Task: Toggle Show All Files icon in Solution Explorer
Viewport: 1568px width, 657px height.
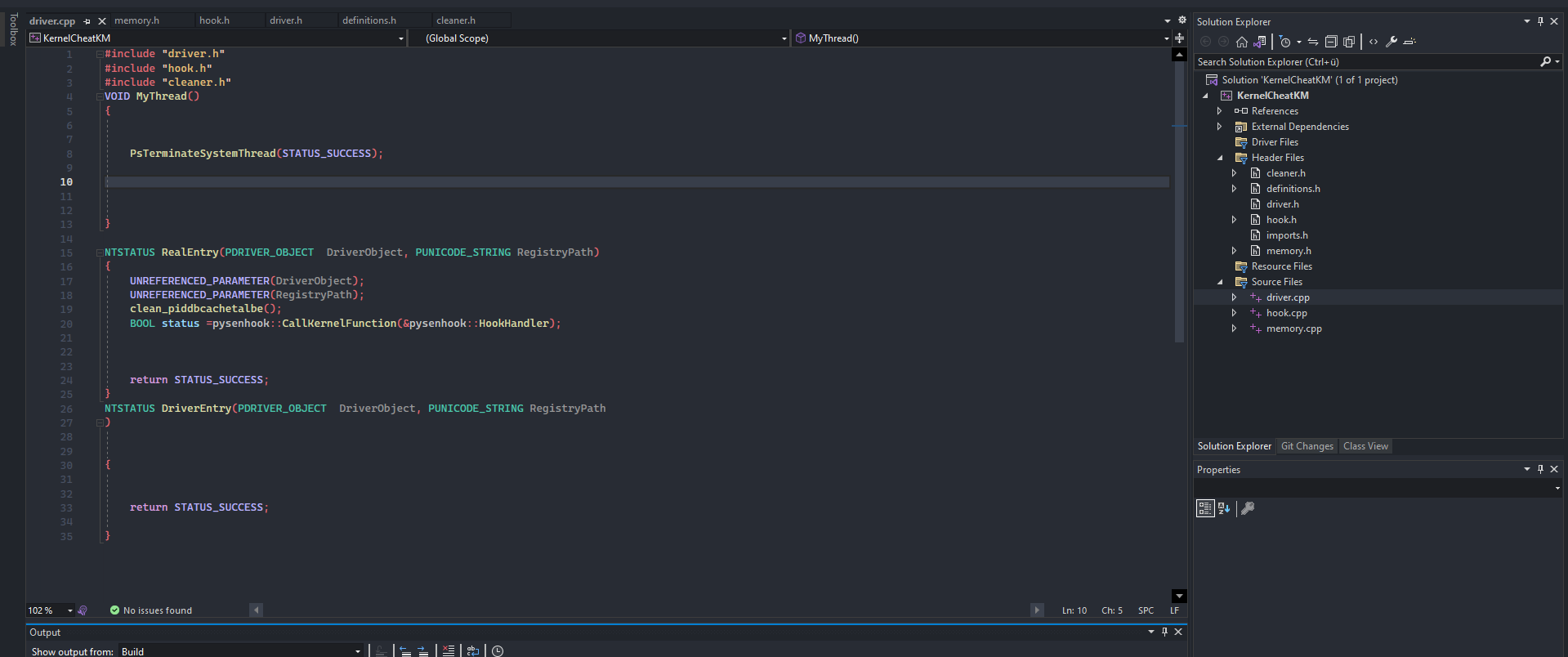Action: point(1349,42)
